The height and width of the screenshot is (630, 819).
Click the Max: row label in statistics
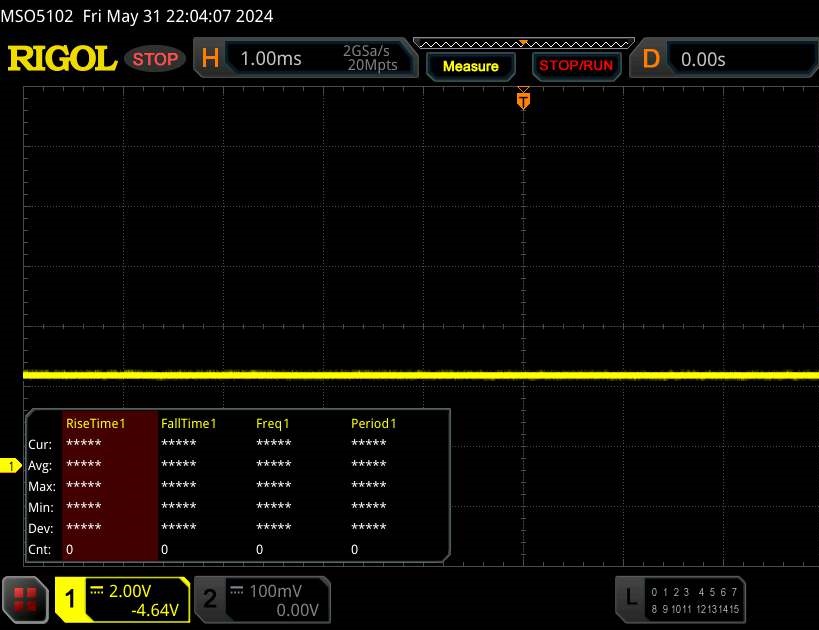42,486
